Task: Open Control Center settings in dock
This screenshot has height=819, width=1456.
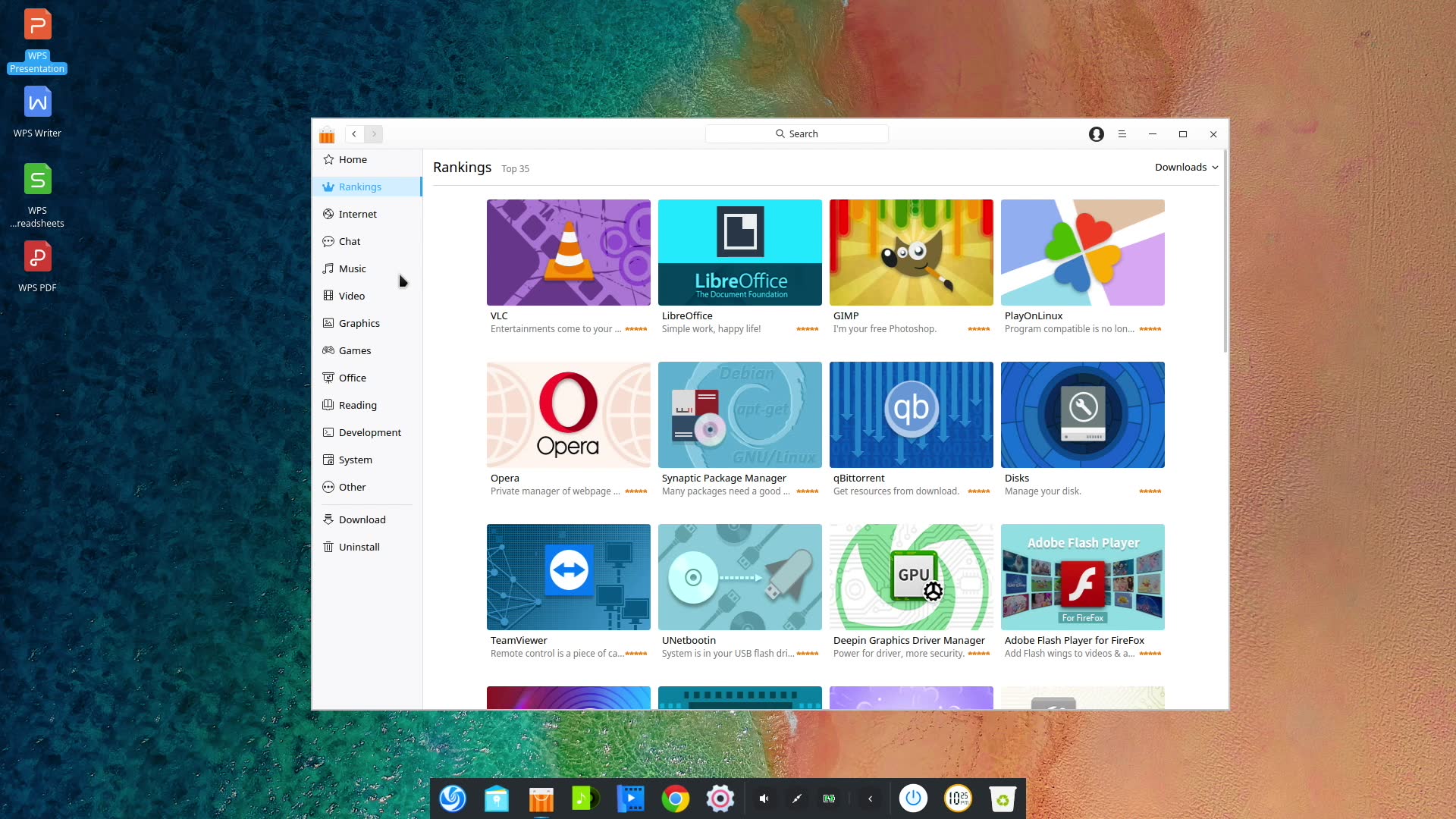Action: [x=720, y=798]
